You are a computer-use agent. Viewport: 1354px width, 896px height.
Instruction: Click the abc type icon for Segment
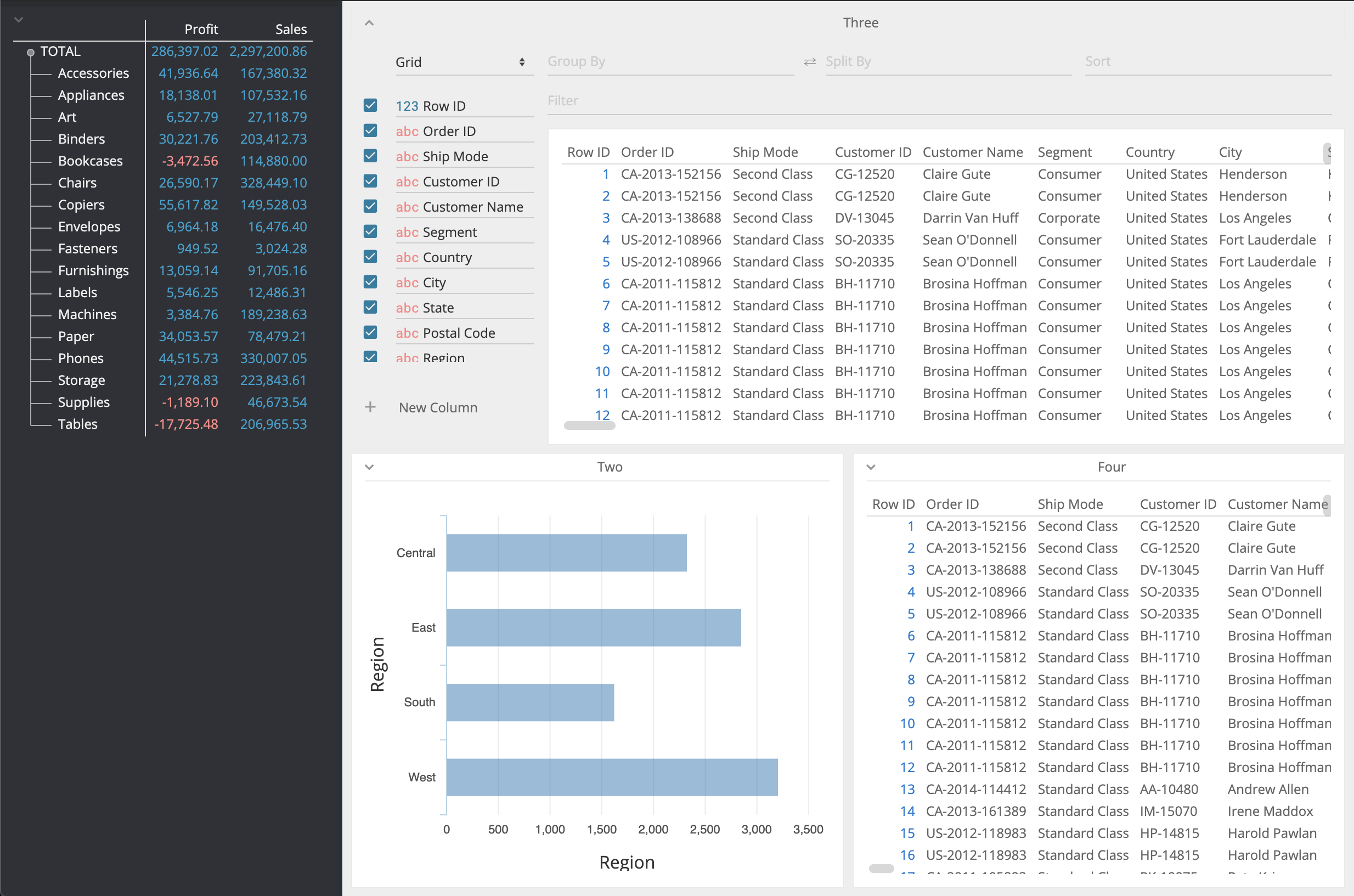(407, 232)
